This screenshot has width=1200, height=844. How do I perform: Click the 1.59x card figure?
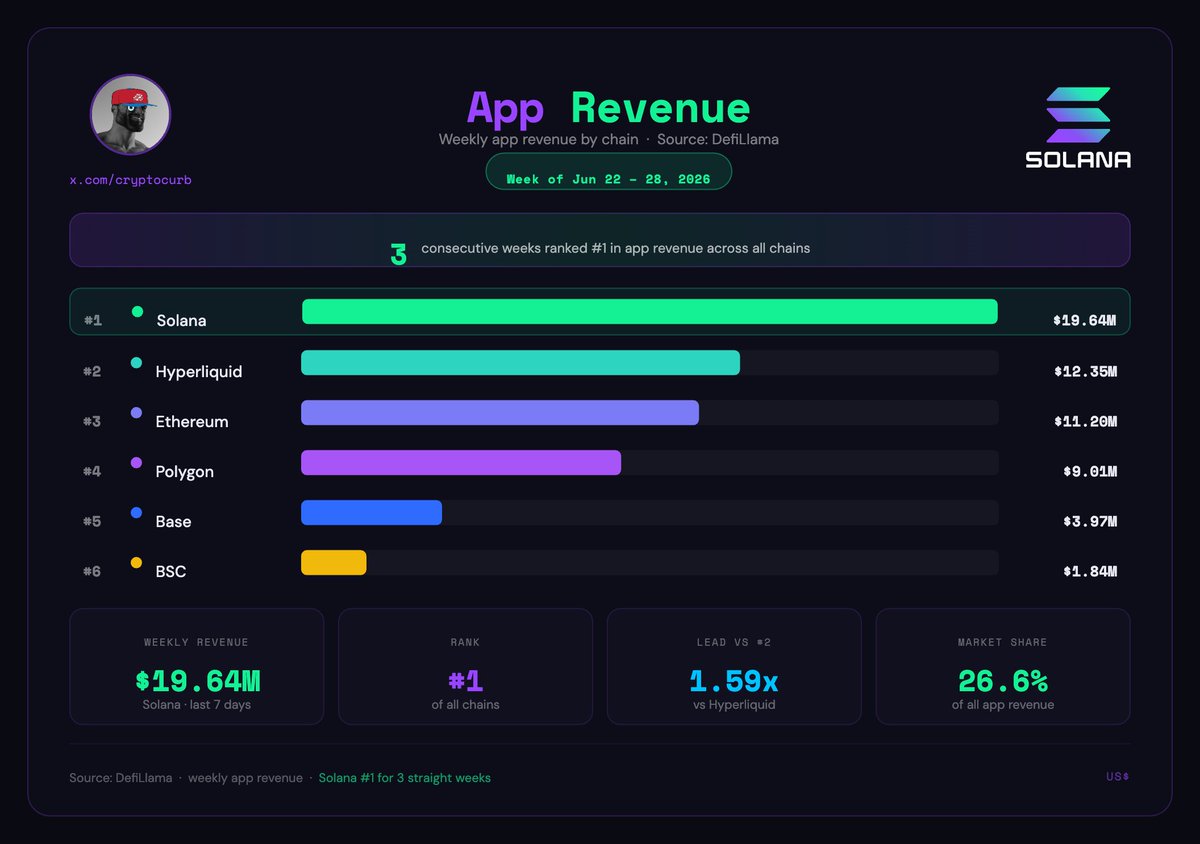pyautogui.click(x=734, y=681)
